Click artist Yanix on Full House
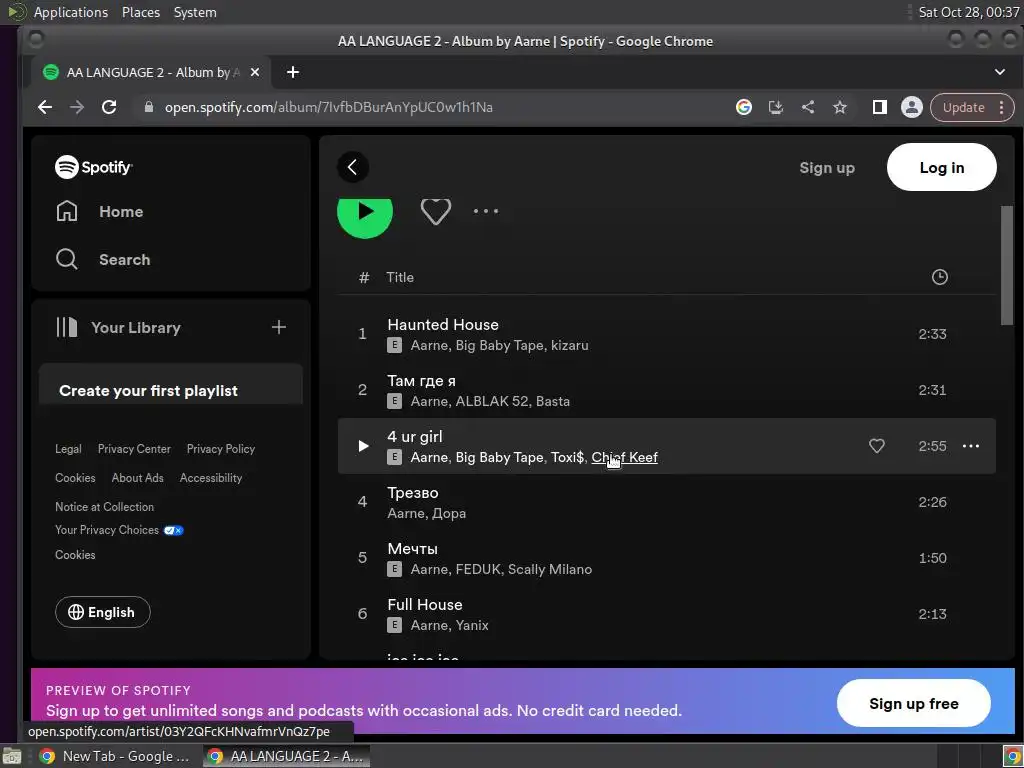Viewport: 1024px width, 768px height. [x=471, y=626]
